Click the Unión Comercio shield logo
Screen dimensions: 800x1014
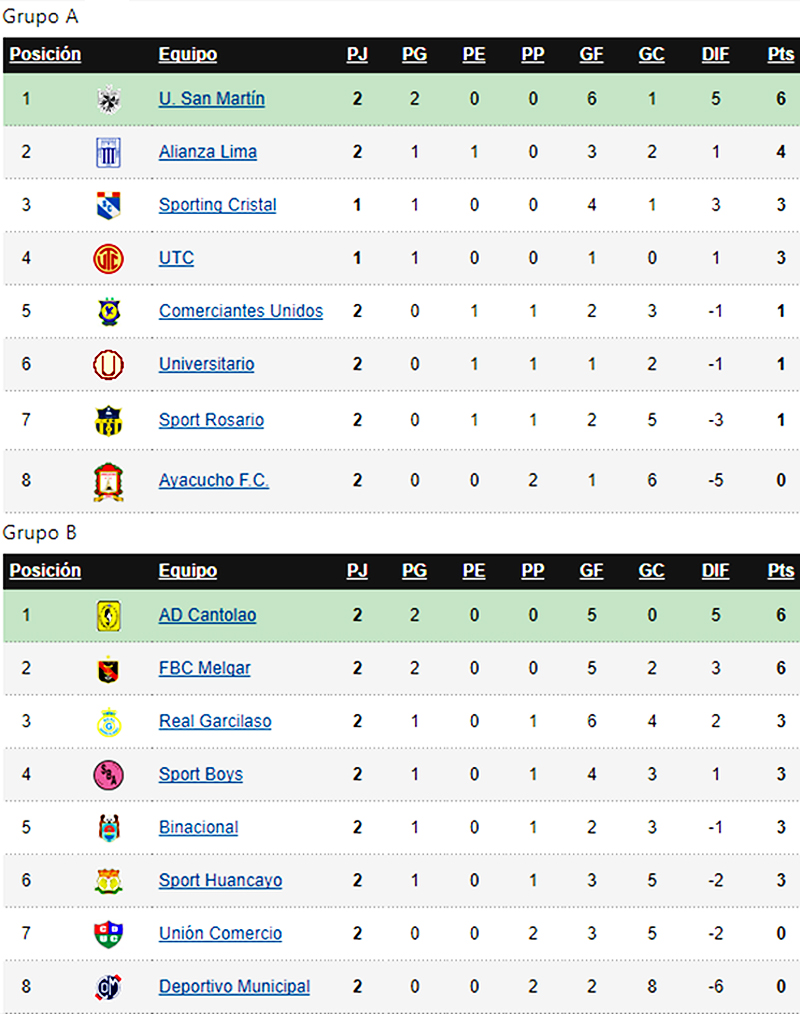(x=108, y=934)
